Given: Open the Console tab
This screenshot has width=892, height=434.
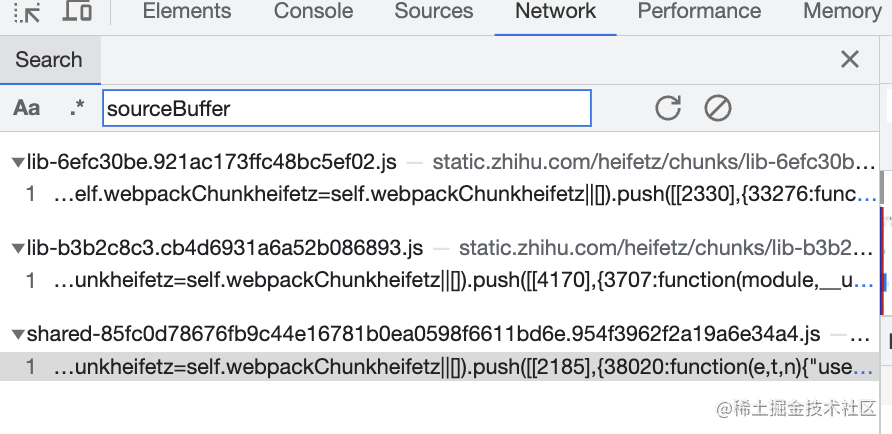Looking at the screenshot, I should click(x=313, y=12).
